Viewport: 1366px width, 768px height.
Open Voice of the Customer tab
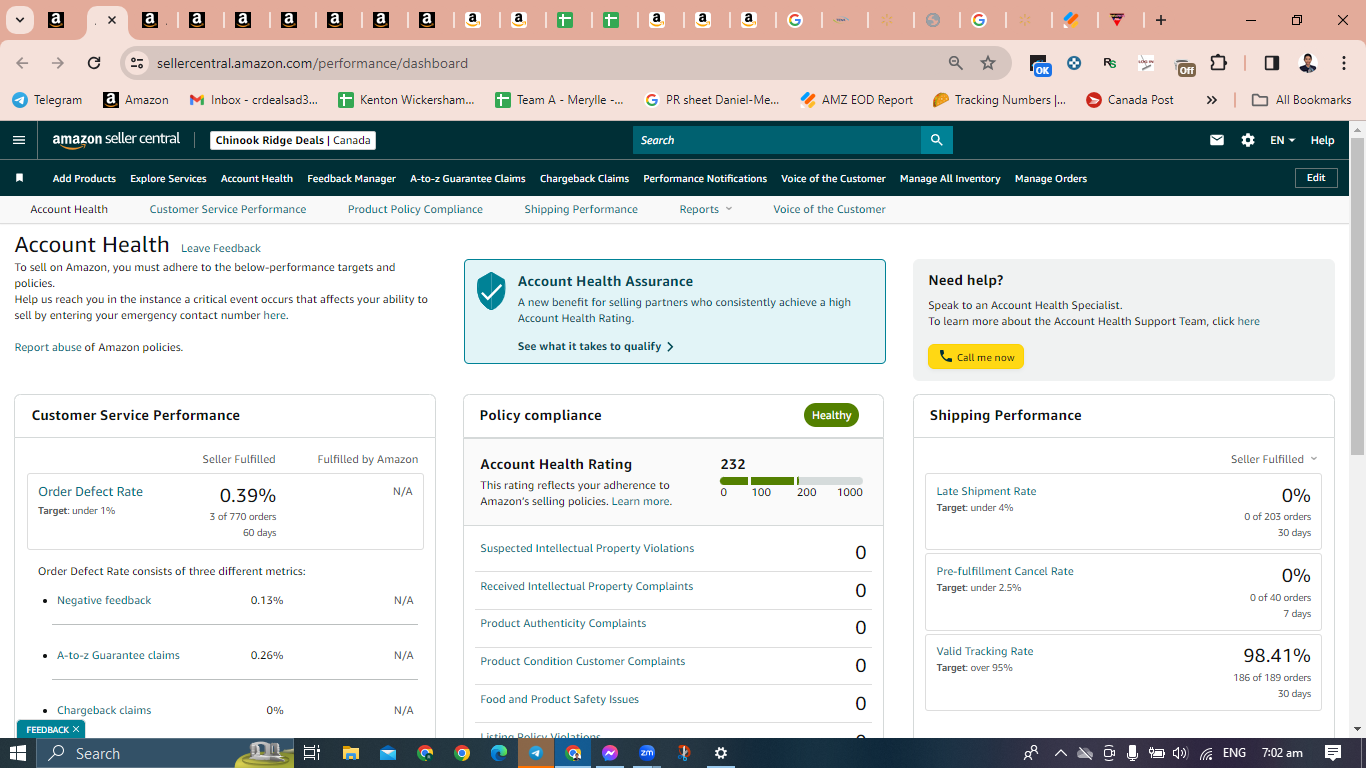pos(829,209)
